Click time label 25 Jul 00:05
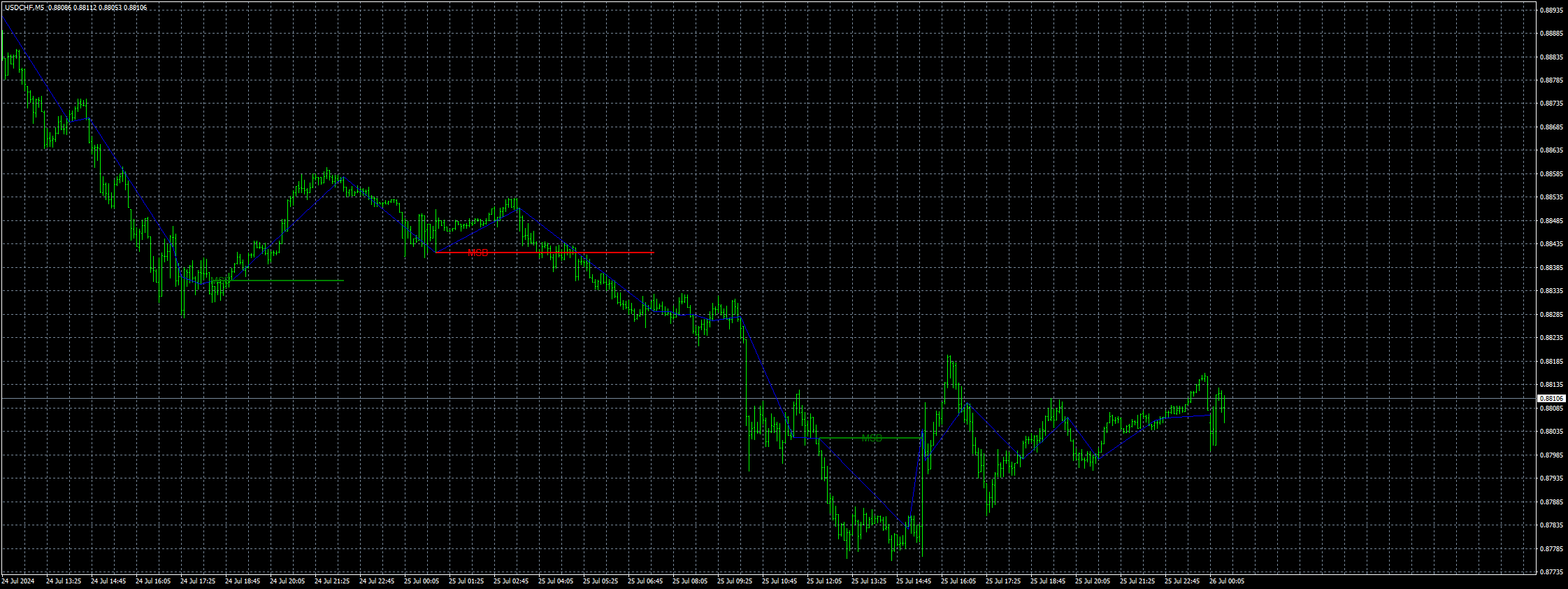The image size is (1568, 589). click(x=422, y=581)
